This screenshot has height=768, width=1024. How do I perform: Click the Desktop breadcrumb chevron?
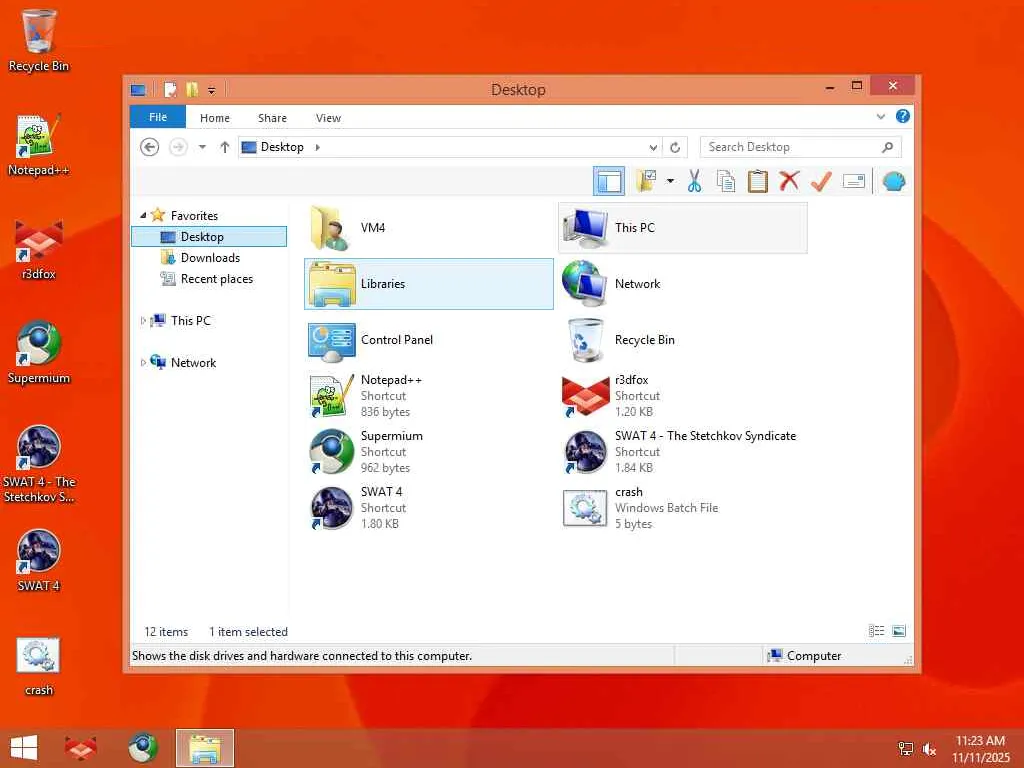point(318,147)
